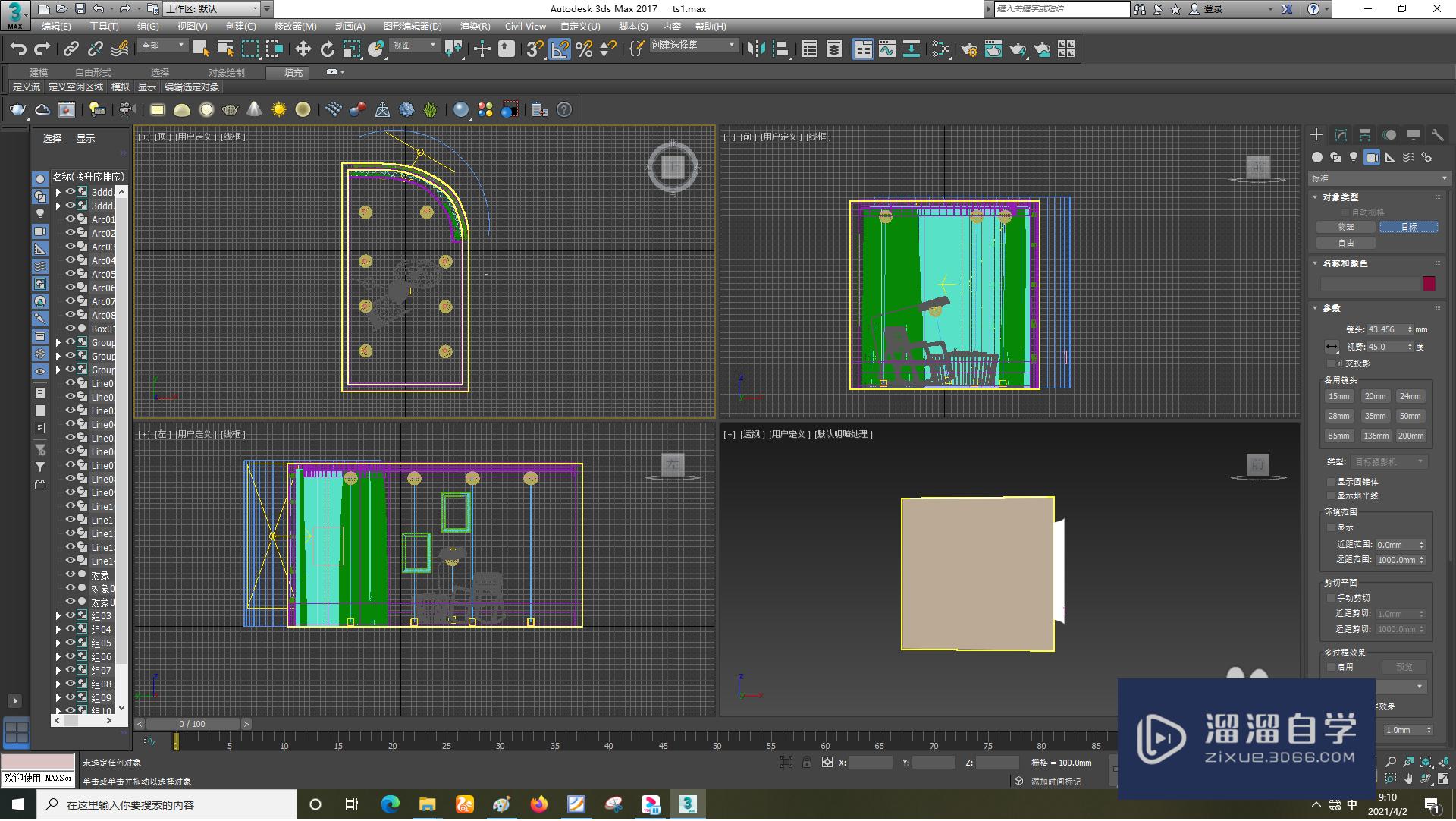Screen dimensions: 1456x821
Task: Open the Modify panel tab
Action: [x=1340, y=135]
